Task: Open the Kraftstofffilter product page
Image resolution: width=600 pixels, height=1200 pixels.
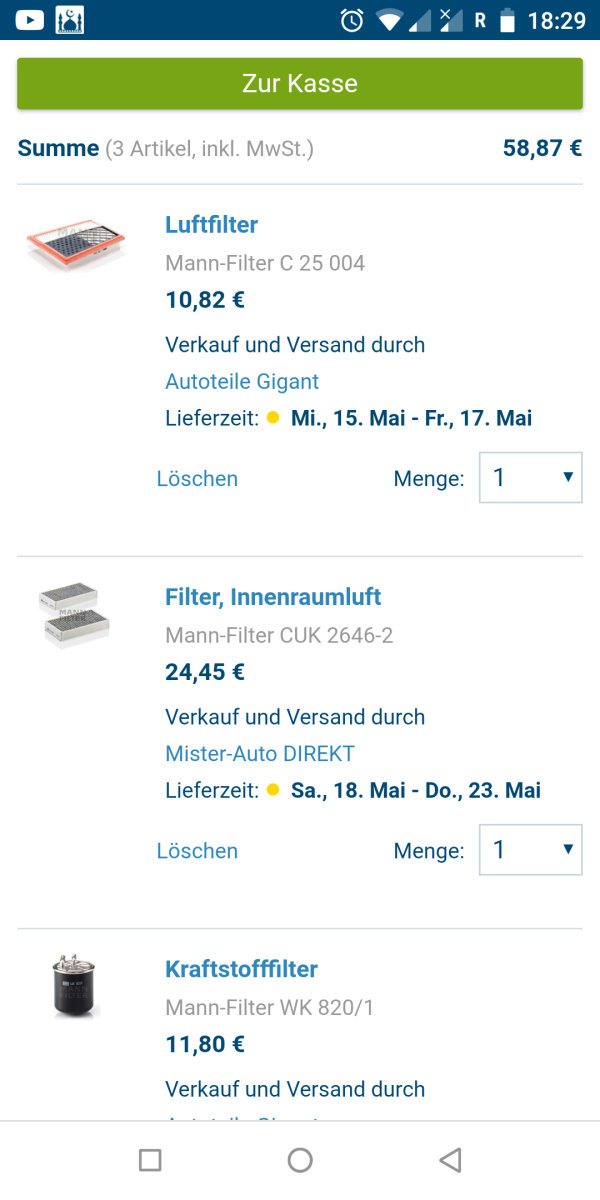Action: click(241, 969)
